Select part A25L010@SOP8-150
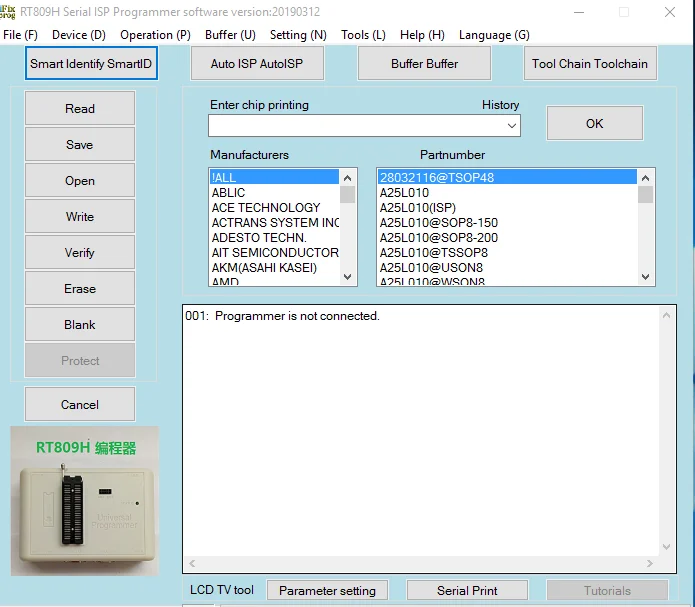 (x=508, y=223)
